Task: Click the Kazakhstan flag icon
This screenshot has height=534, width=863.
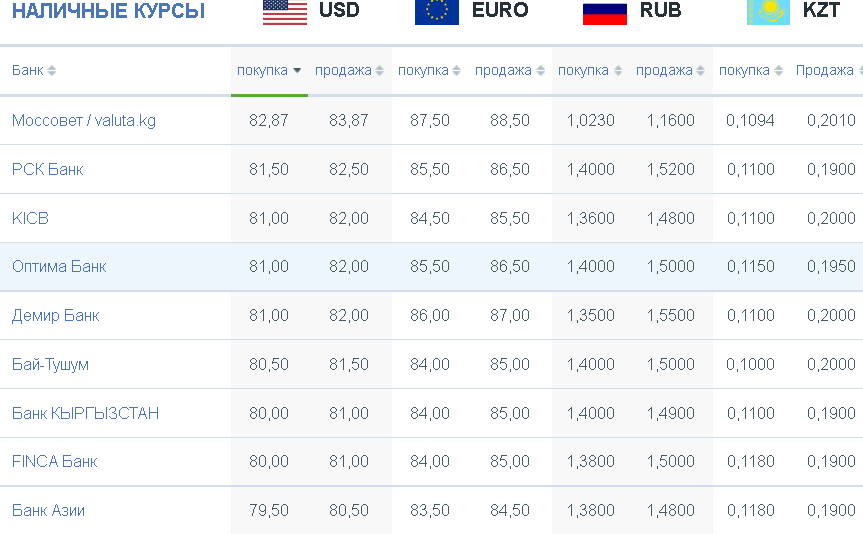Action: [768, 13]
